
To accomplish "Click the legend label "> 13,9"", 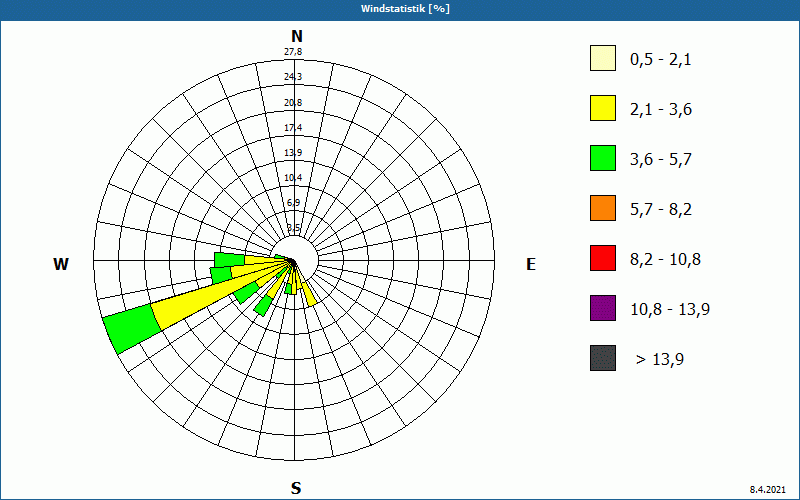I will pyautogui.click(x=660, y=360).
